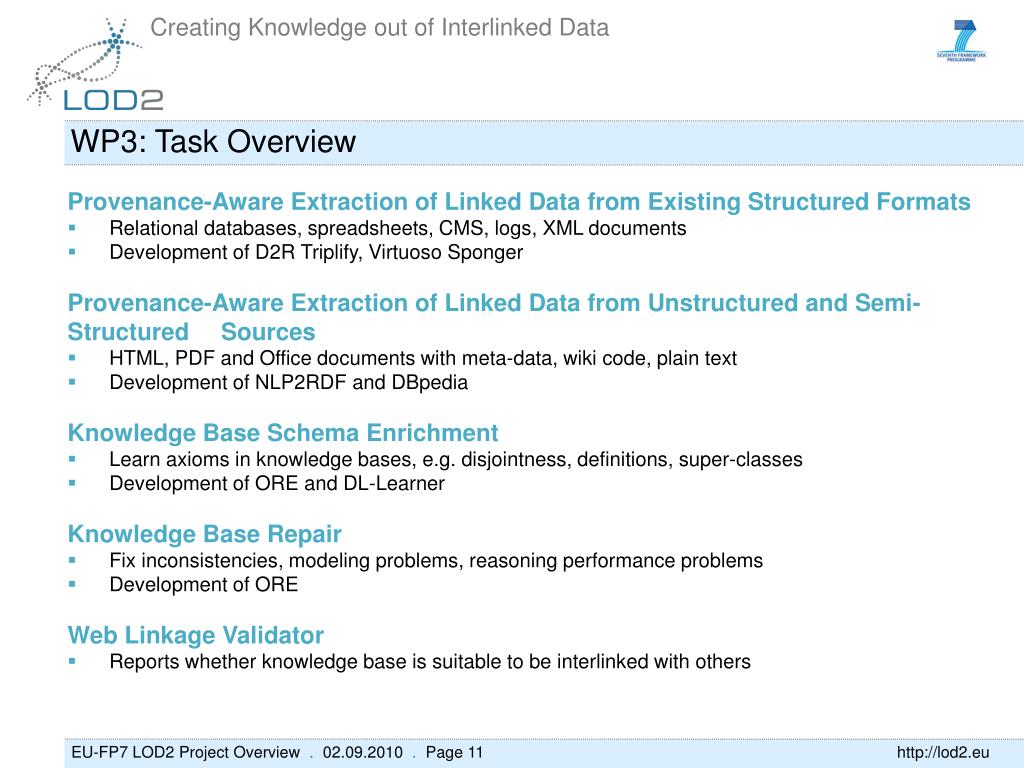1024x768 pixels.
Task: Click 'EU-FP7 LOD2 Project Overview' footer text
Action: coord(185,752)
